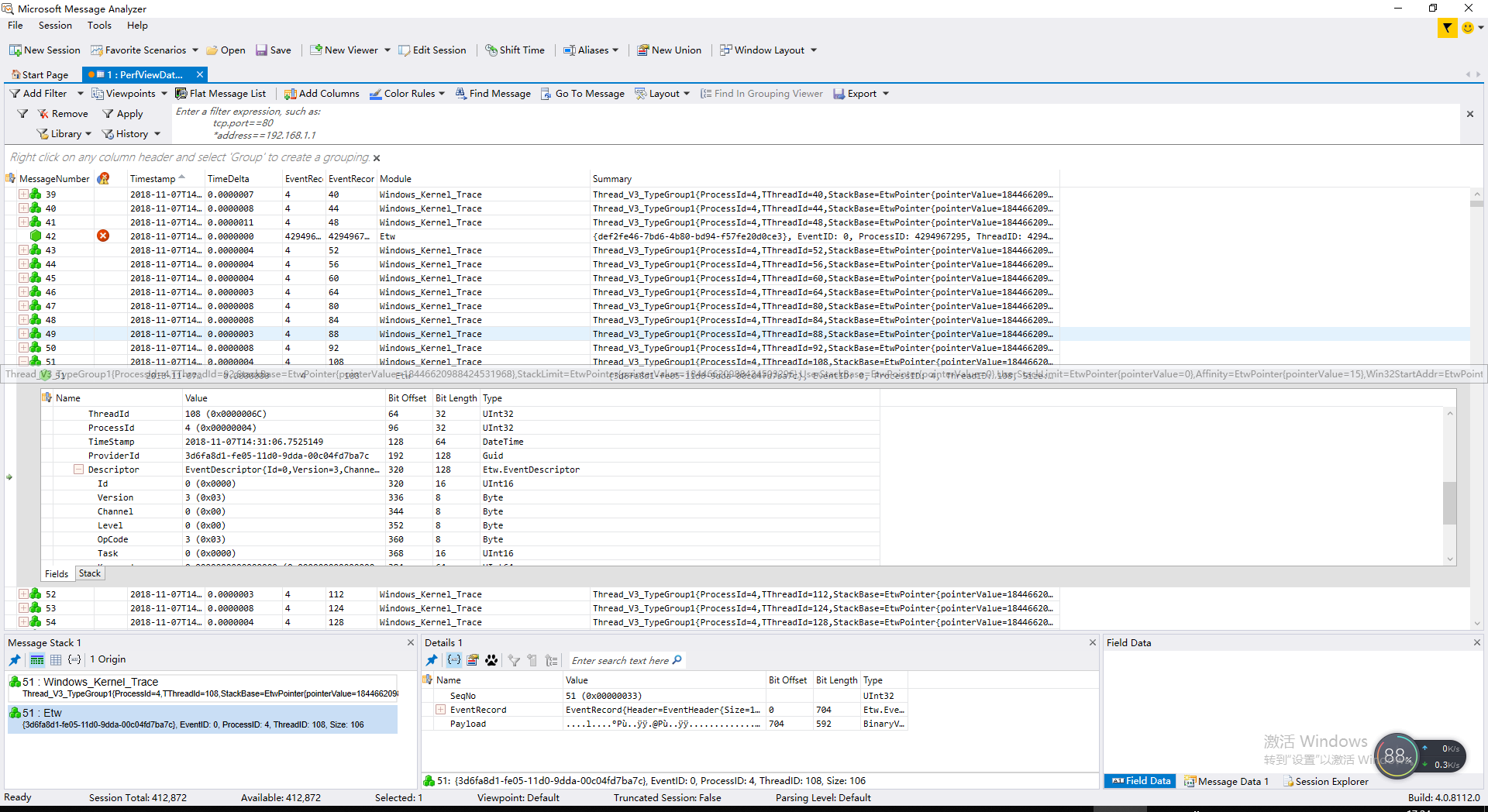Click the smiley feedback icon

1468,28
